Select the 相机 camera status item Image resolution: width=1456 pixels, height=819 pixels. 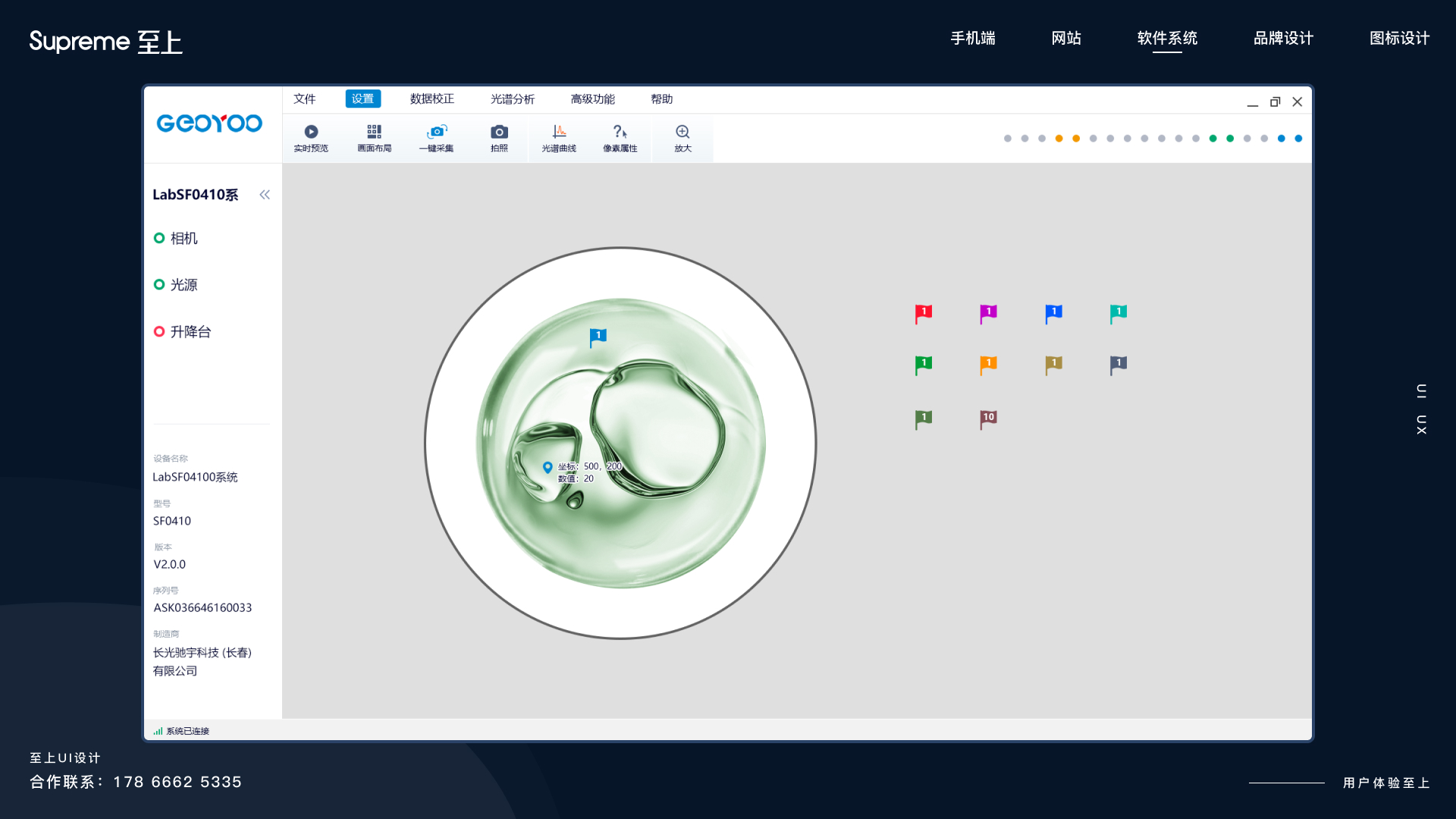[x=183, y=238]
